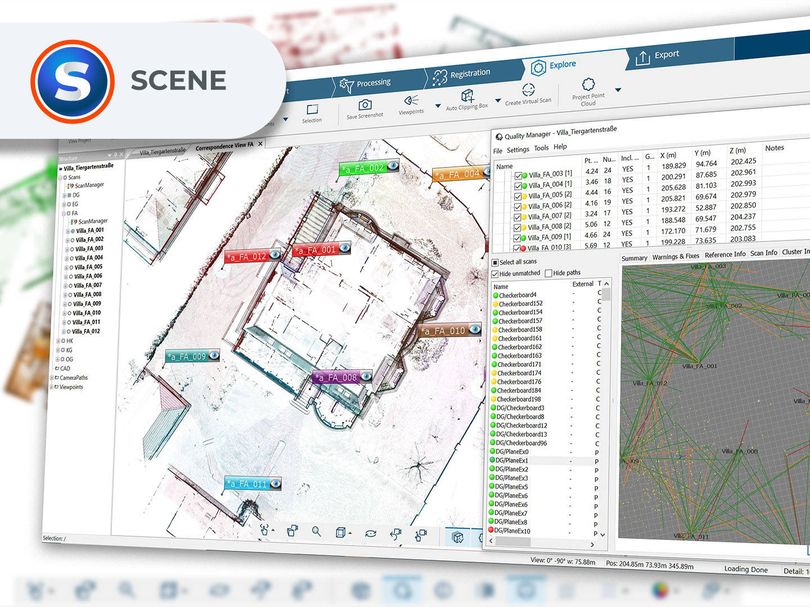This screenshot has width=810, height=607.
Task: Open the Tools menu in Quality Manager
Action: pyautogui.click(x=541, y=148)
